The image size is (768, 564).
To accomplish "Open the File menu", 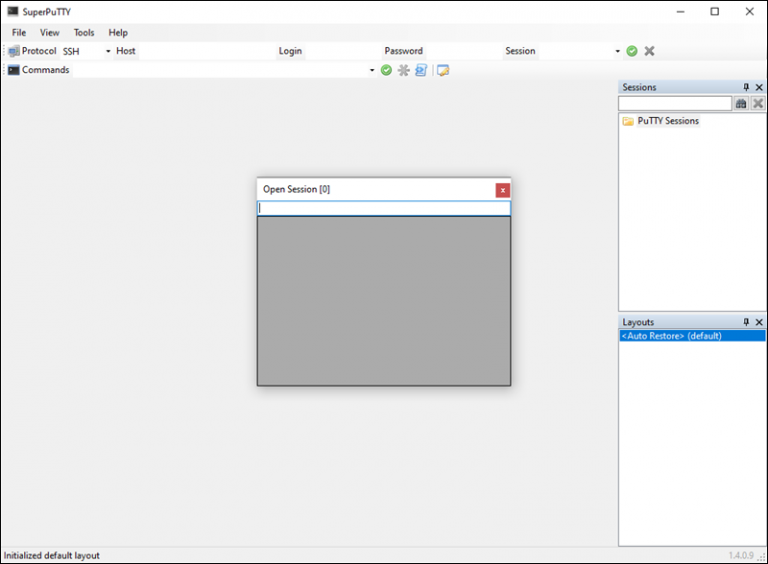I will [x=19, y=33].
